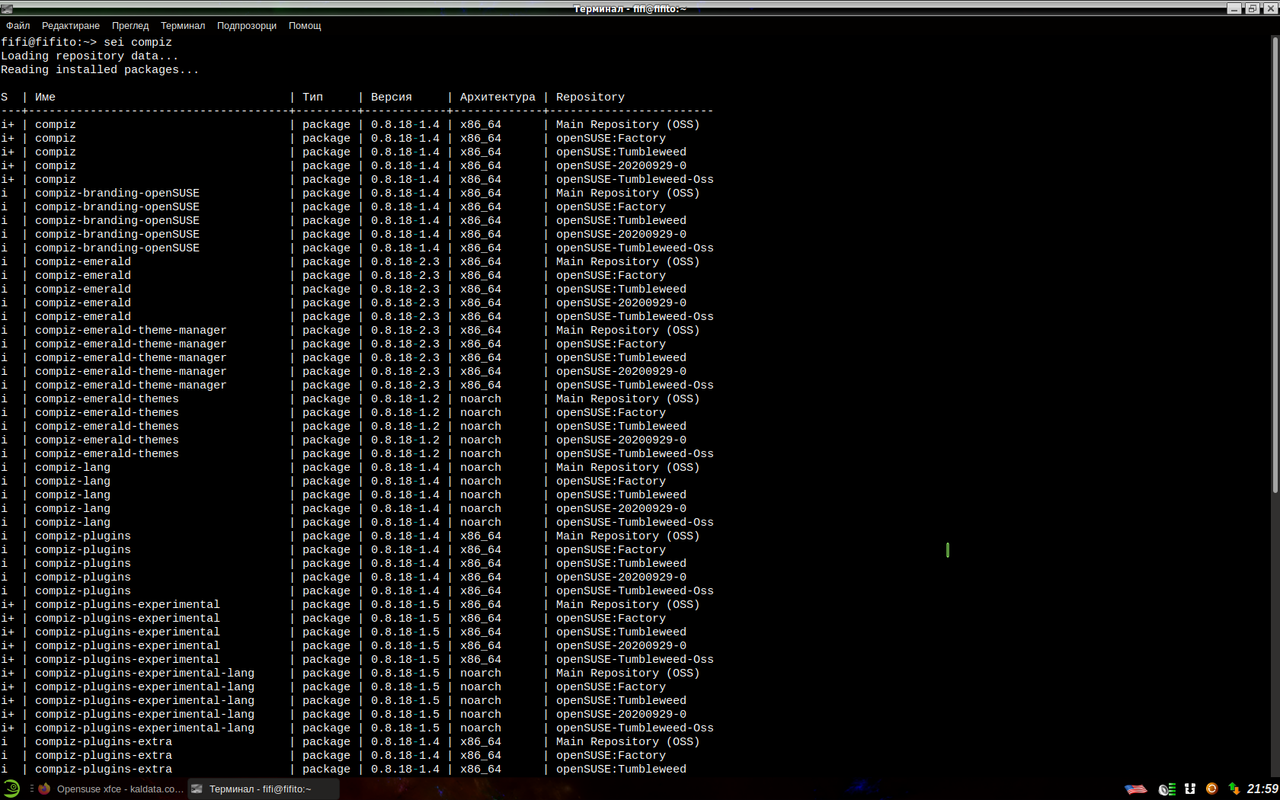The width and height of the screenshot is (1280, 800).
Task: Click 'openSUSE:Tumbleweed' in the compiz-emerald rows
Action: pyautogui.click(x=621, y=289)
